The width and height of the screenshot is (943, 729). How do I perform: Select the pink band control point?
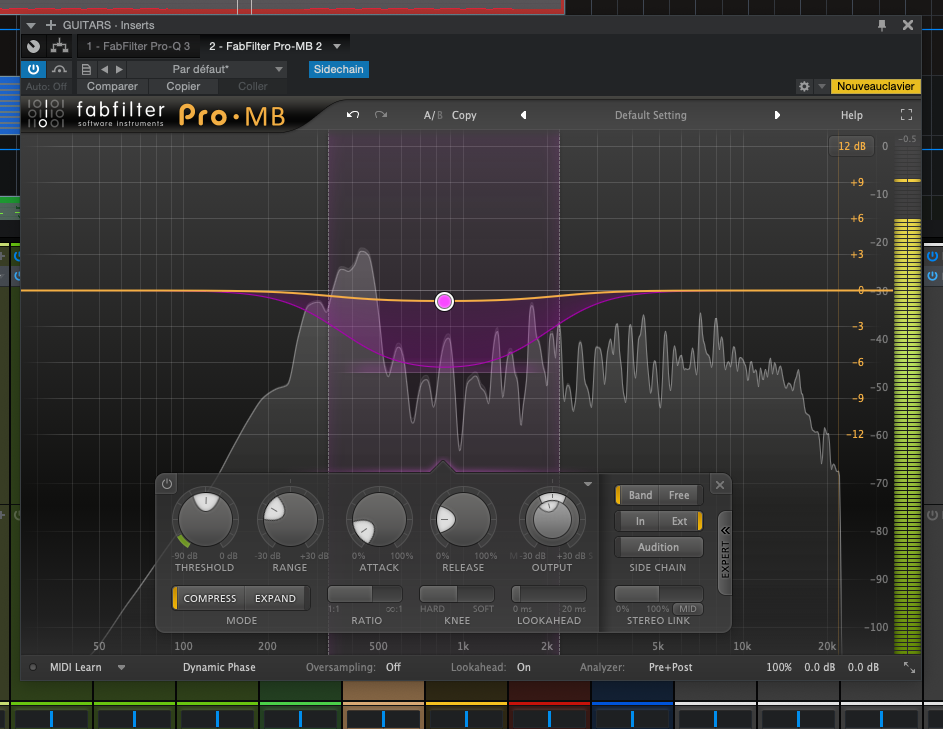[x=444, y=301]
